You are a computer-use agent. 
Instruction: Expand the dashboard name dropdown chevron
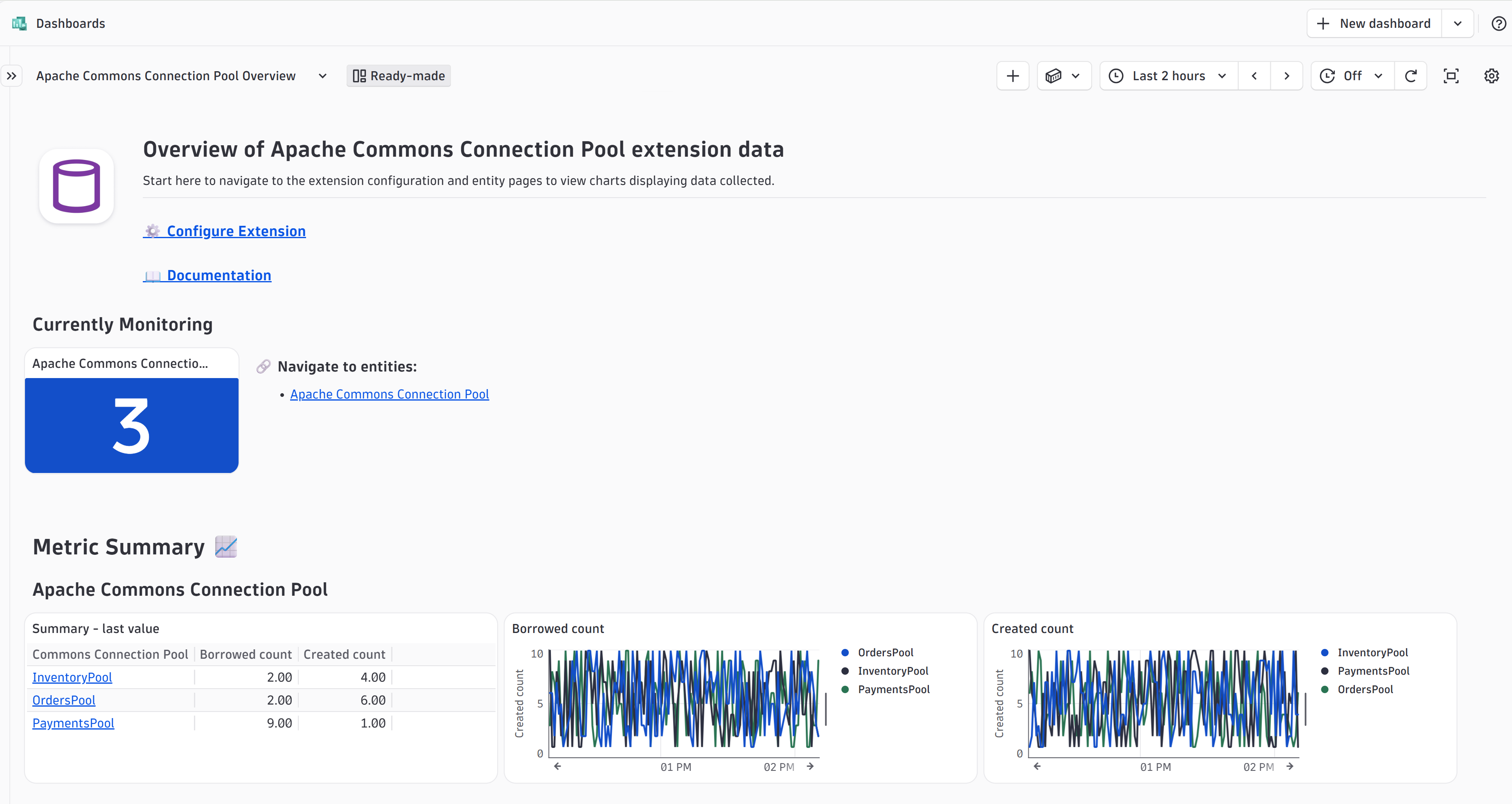[x=322, y=76]
